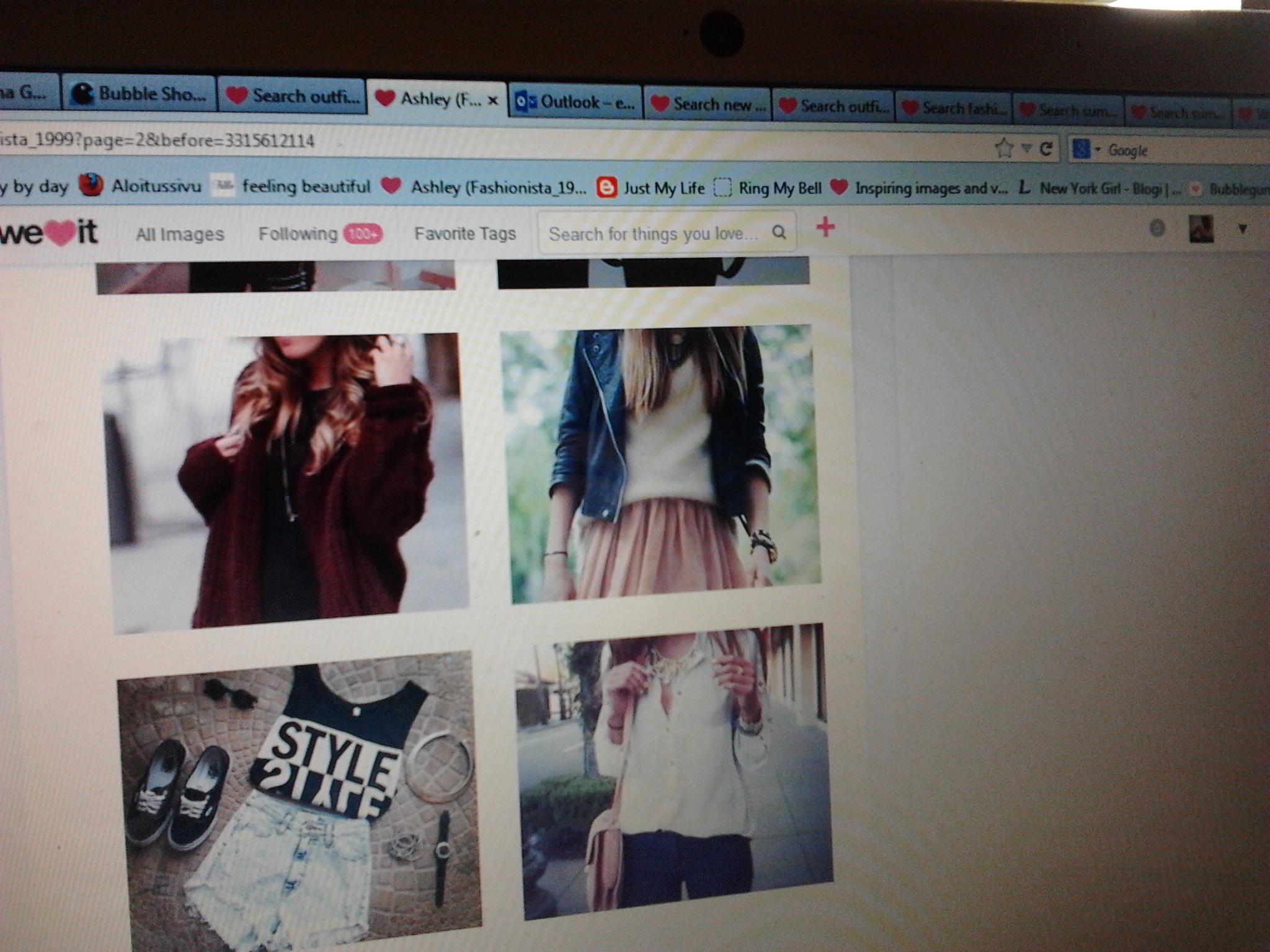Go to All Images
The width and height of the screenshot is (1270, 952).
[x=180, y=234]
